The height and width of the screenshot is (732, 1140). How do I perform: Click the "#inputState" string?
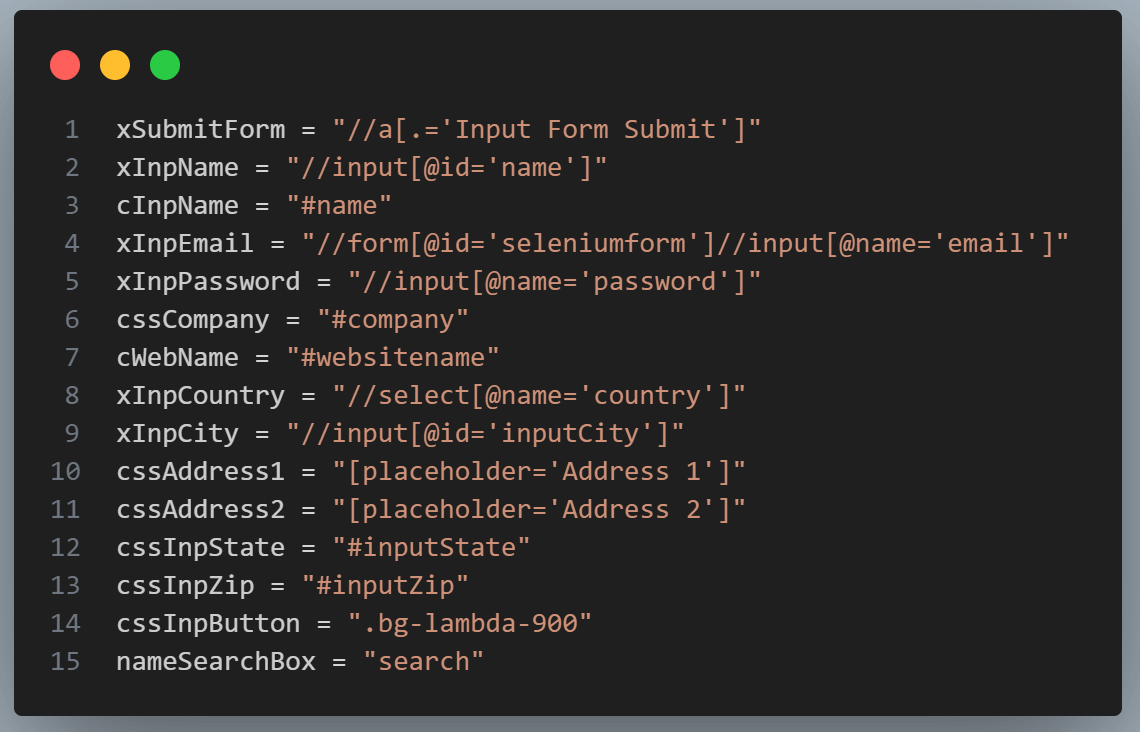pos(431,547)
